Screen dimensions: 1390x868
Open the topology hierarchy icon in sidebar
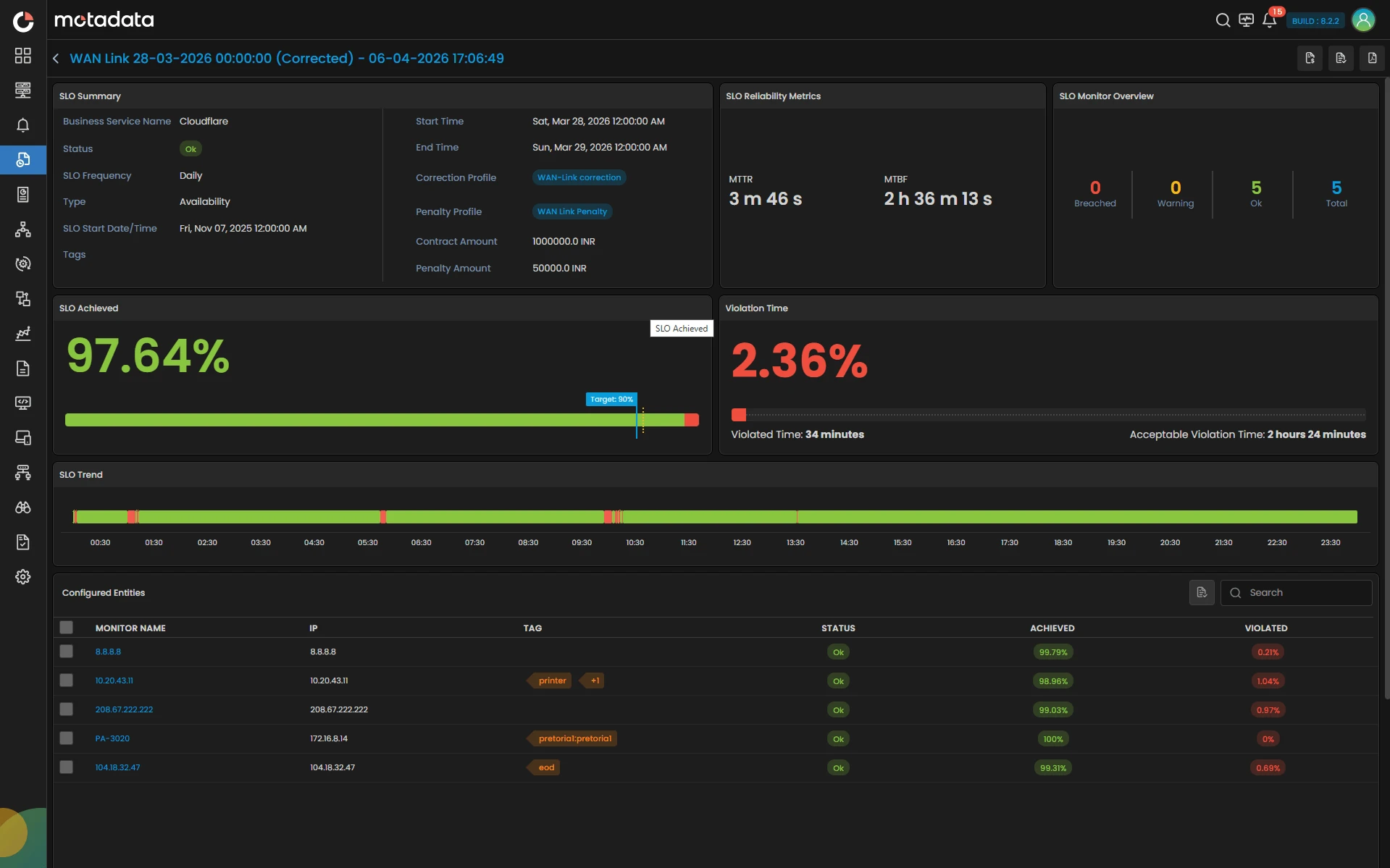tap(23, 229)
